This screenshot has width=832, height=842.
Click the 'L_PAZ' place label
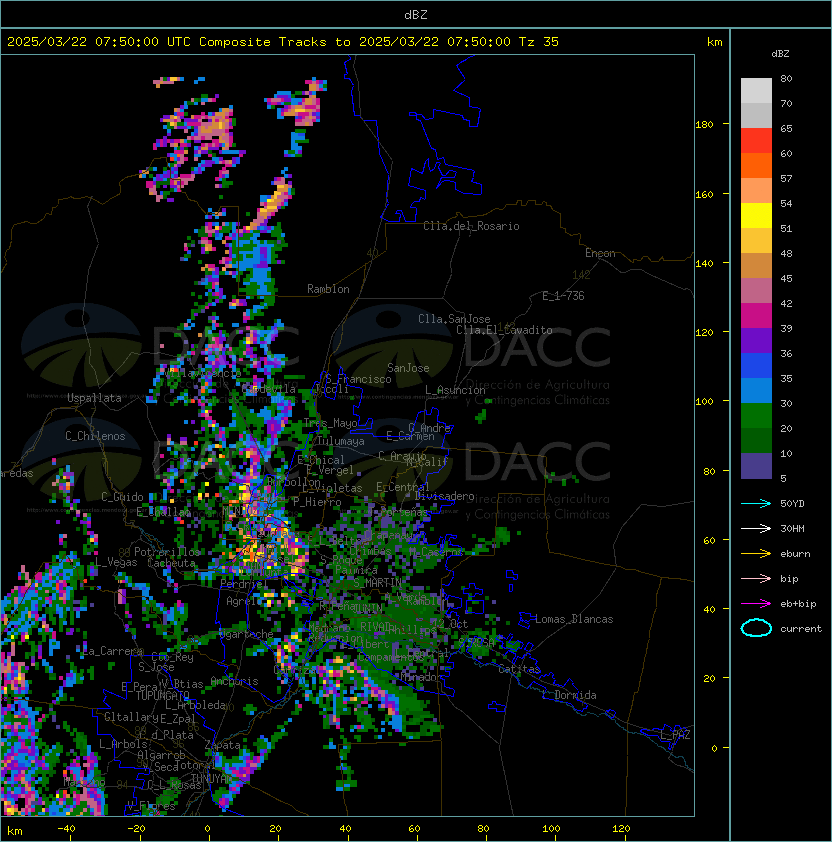[x=675, y=735]
